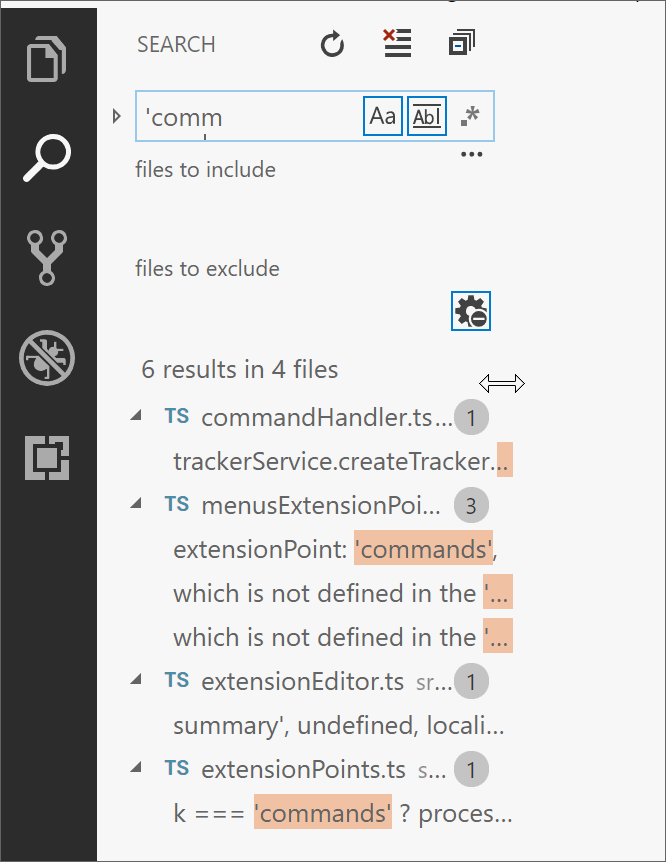The height and width of the screenshot is (862, 666).
Task: Expand the replace field chevron
Action: tap(117, 116)
